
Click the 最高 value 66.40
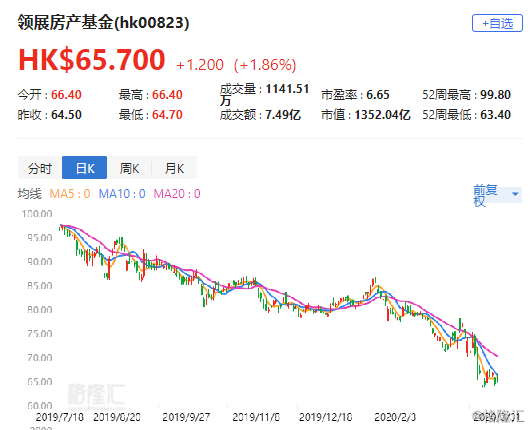[167, 95]
